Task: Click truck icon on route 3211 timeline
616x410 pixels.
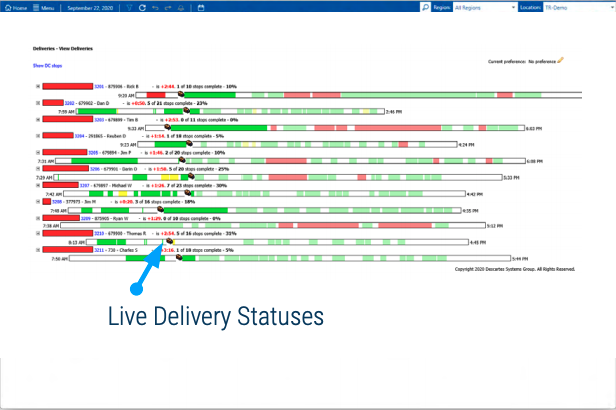Action: tap(179, 257)
